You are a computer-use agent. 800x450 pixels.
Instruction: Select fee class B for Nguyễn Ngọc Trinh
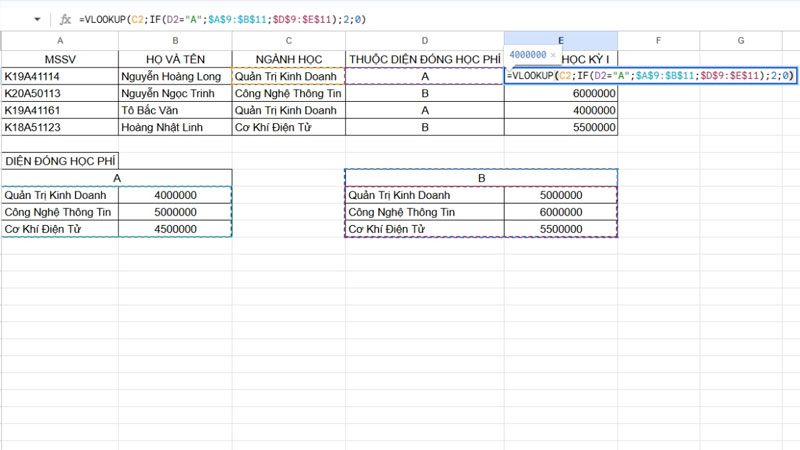click(424, 93)
